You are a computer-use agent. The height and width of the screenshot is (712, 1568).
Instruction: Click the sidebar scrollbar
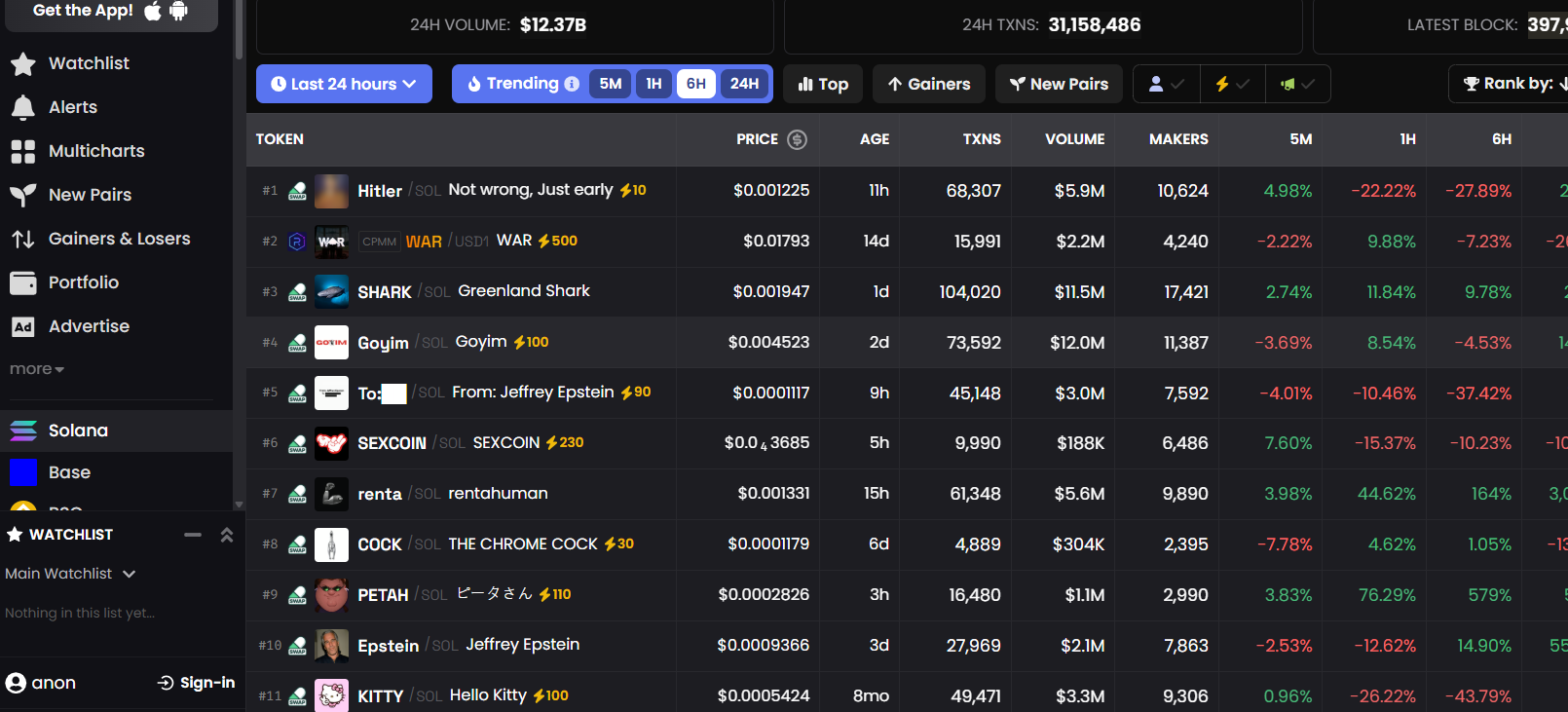[x=239, y=29]
